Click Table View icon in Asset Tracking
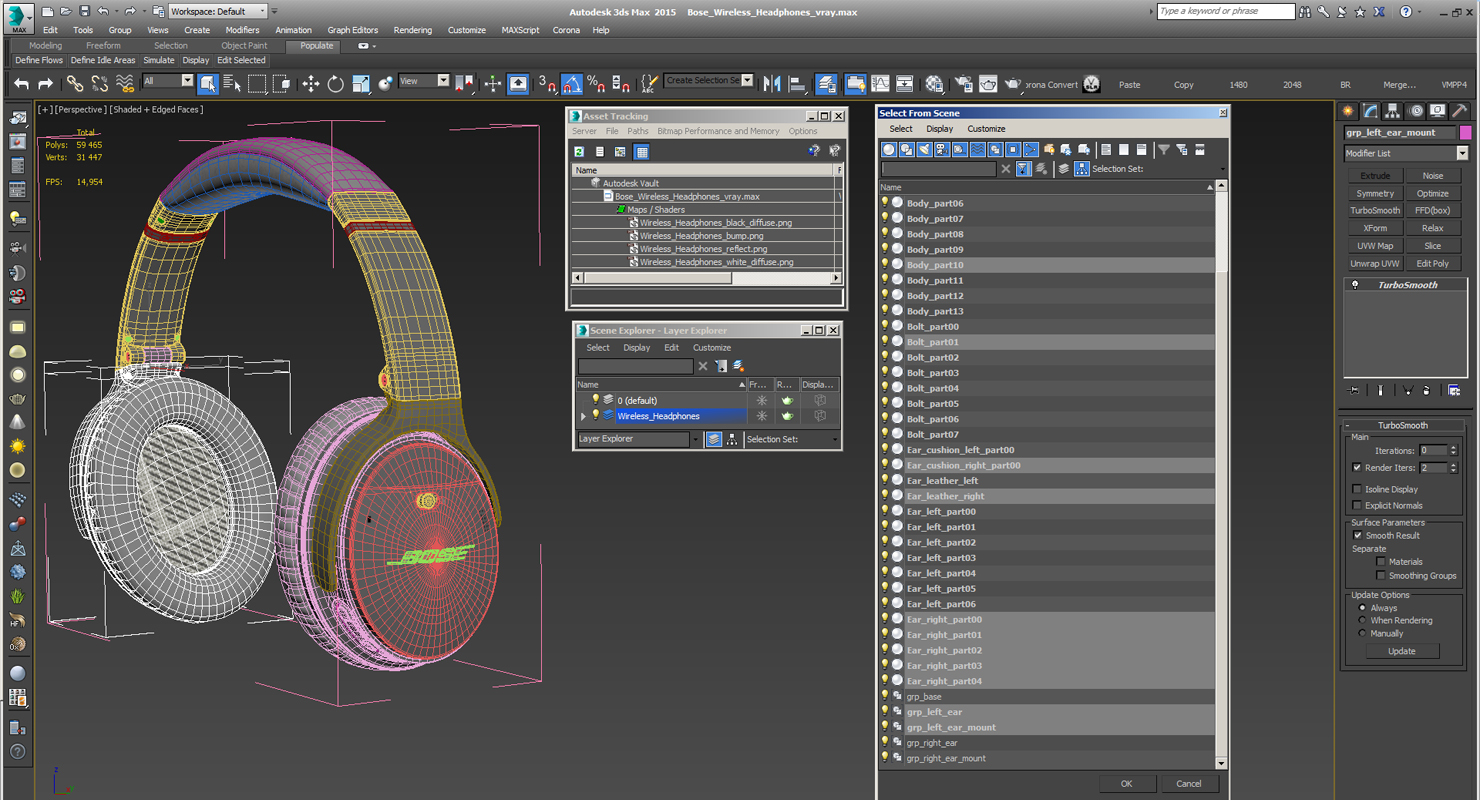The width and height of the screenshot is (1480, 800). pyautogui.click(x=642, y=152)
